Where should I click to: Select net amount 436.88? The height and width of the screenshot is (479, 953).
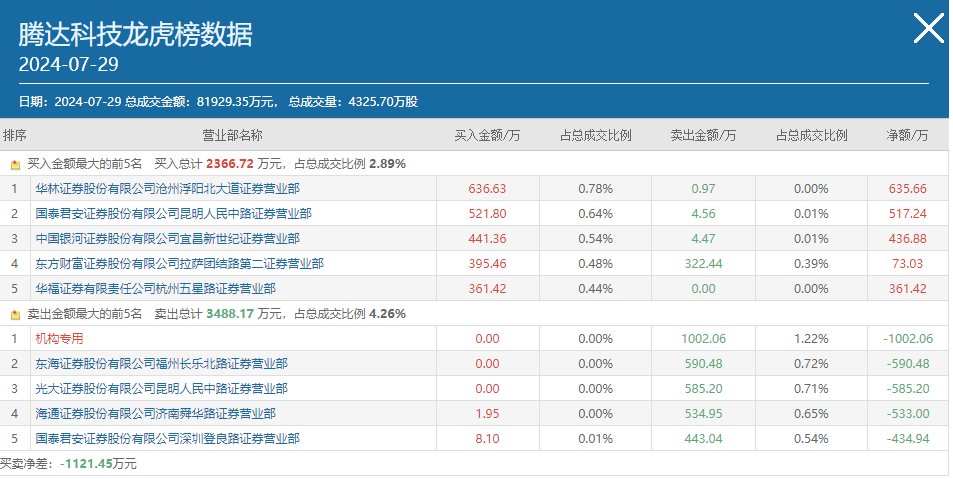907,239
